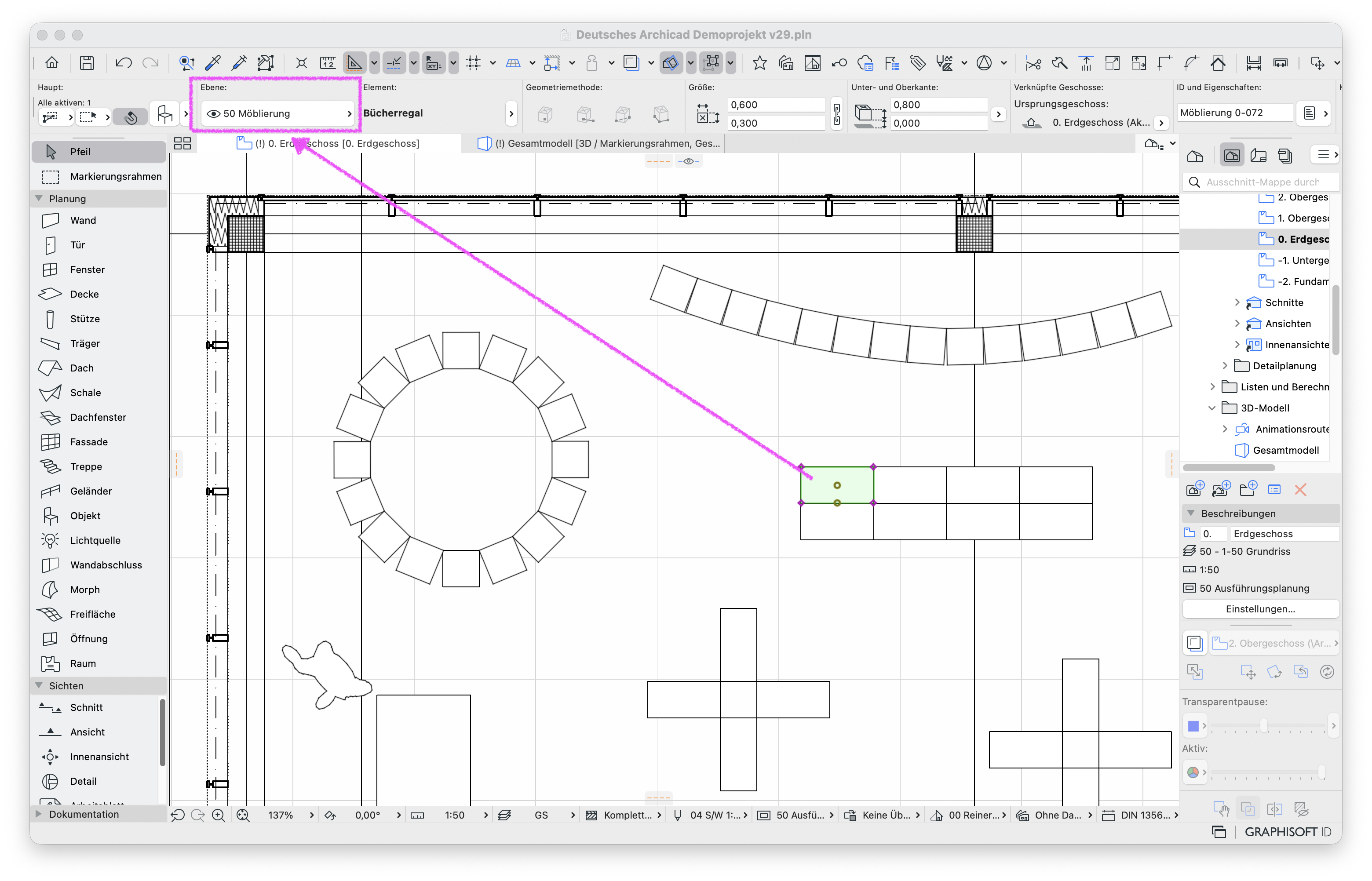Open GRAPHISOFT ID link
Viewport: 1372px width, 881px height.
click(x=1288, y=832)
